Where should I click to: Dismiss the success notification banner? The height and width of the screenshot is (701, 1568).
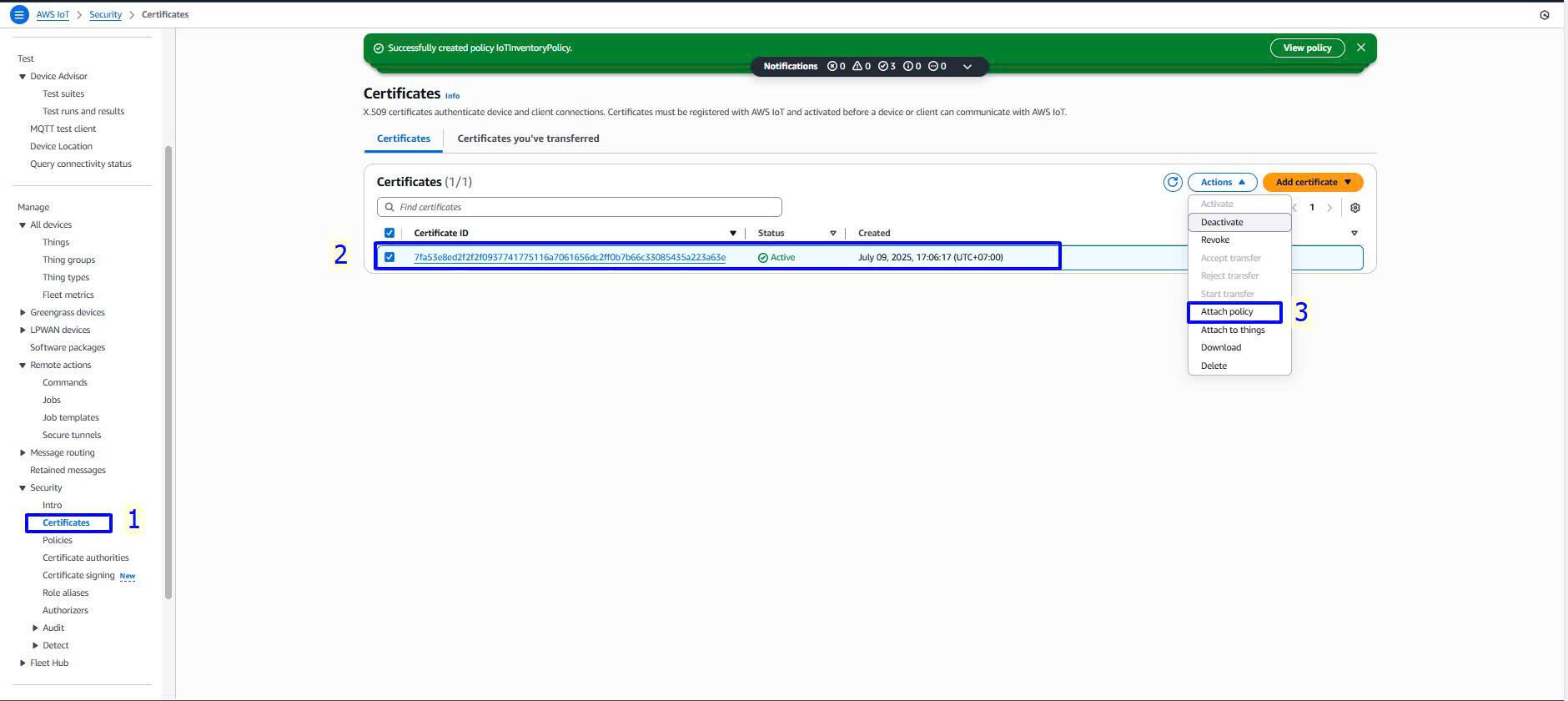pyautogui.click(x=1361, y=48)
